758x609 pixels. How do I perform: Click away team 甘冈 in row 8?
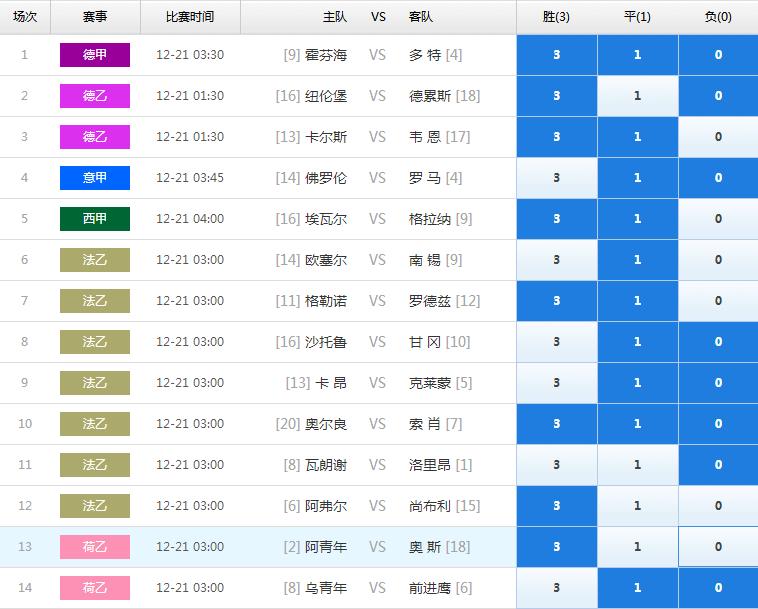tap(425, 342)
